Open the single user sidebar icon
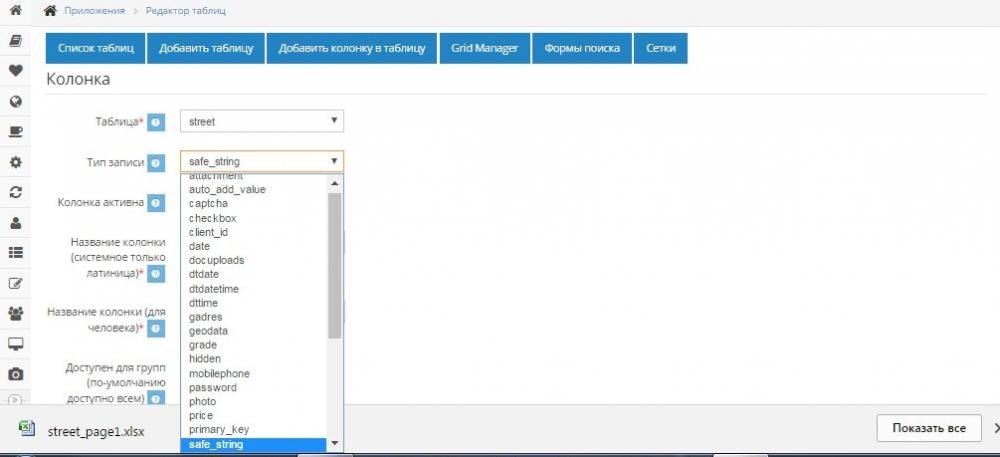The width and height of the screenshot is (1000, 457). point(15,223)
